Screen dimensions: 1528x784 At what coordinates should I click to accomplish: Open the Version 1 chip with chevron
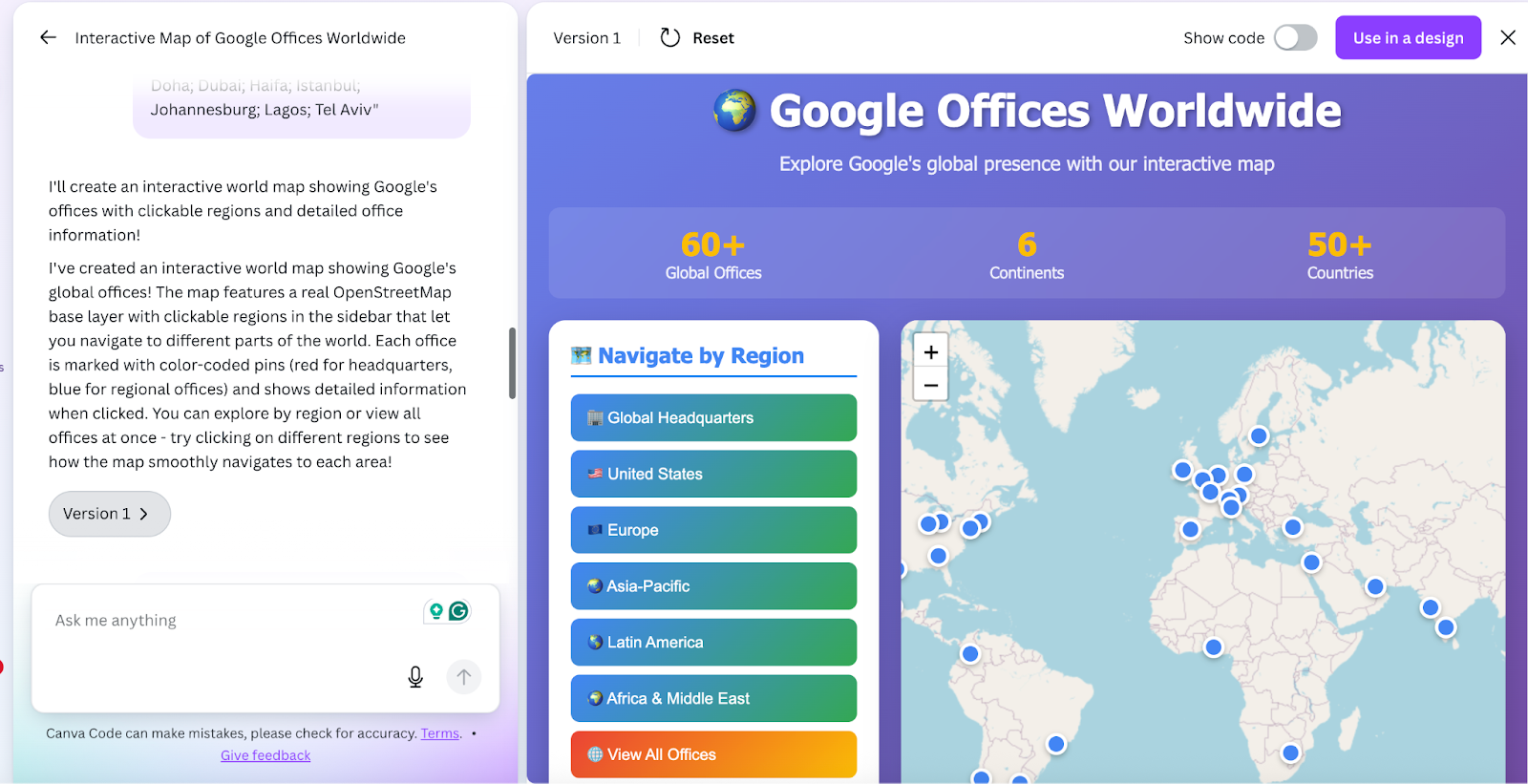[x=109, y=514]
